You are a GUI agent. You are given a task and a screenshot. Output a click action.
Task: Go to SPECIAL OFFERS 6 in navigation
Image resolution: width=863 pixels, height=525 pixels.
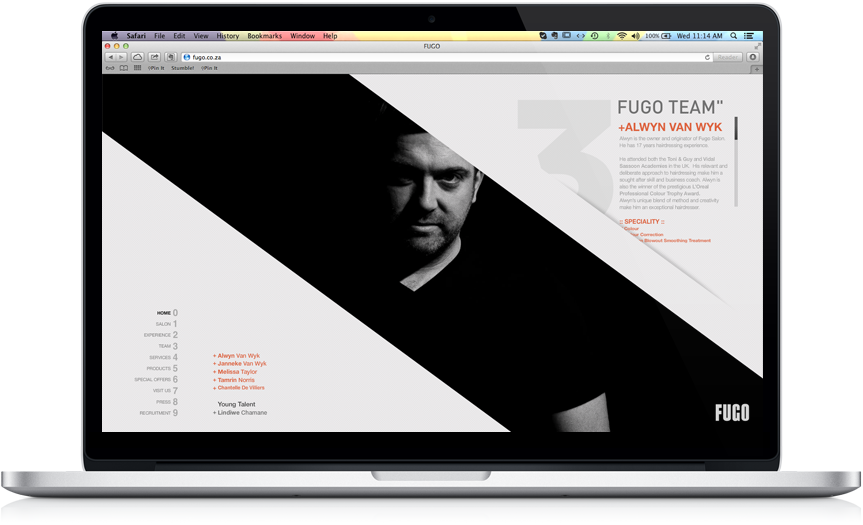(156, 379)
